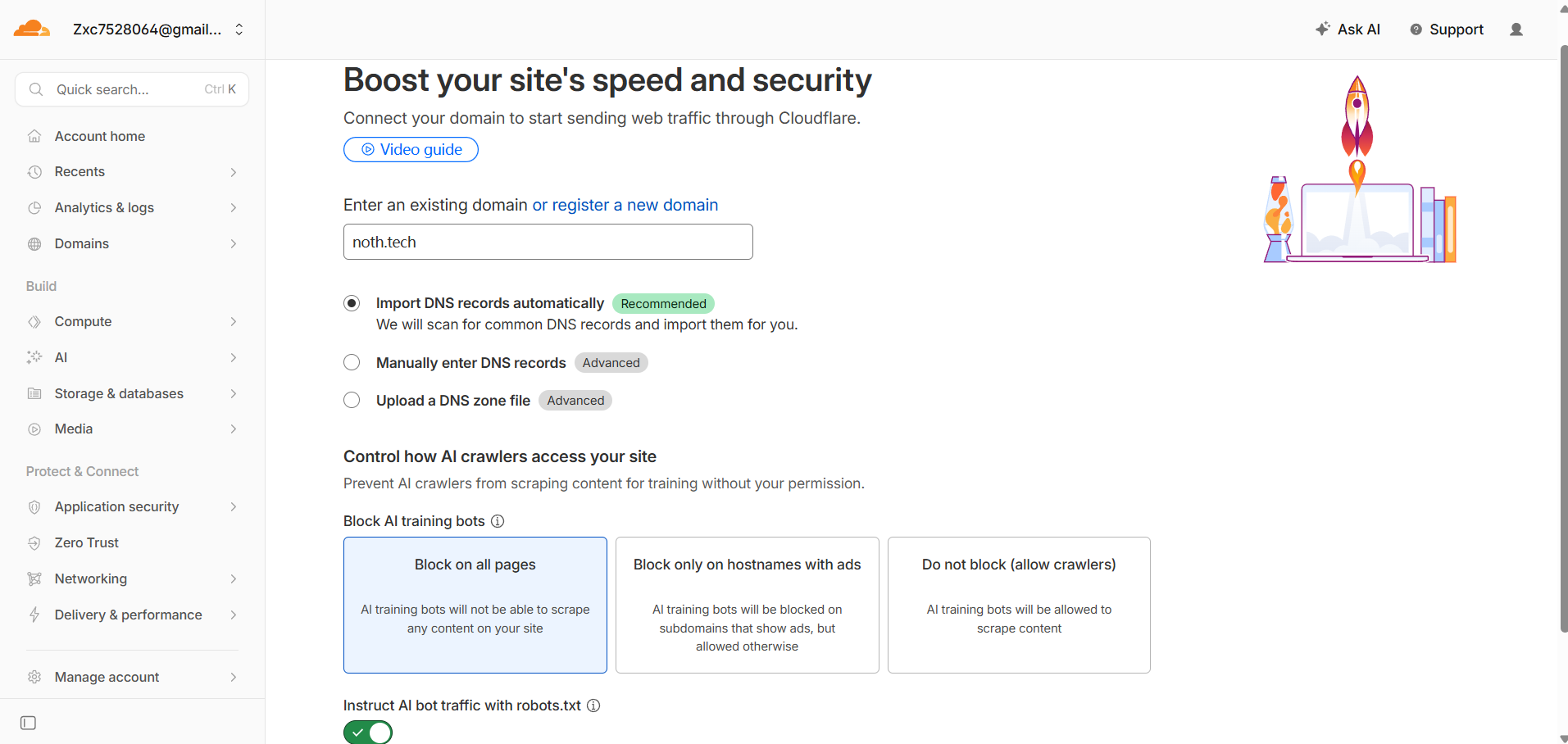Click the noth.tech domain input field

548,242
